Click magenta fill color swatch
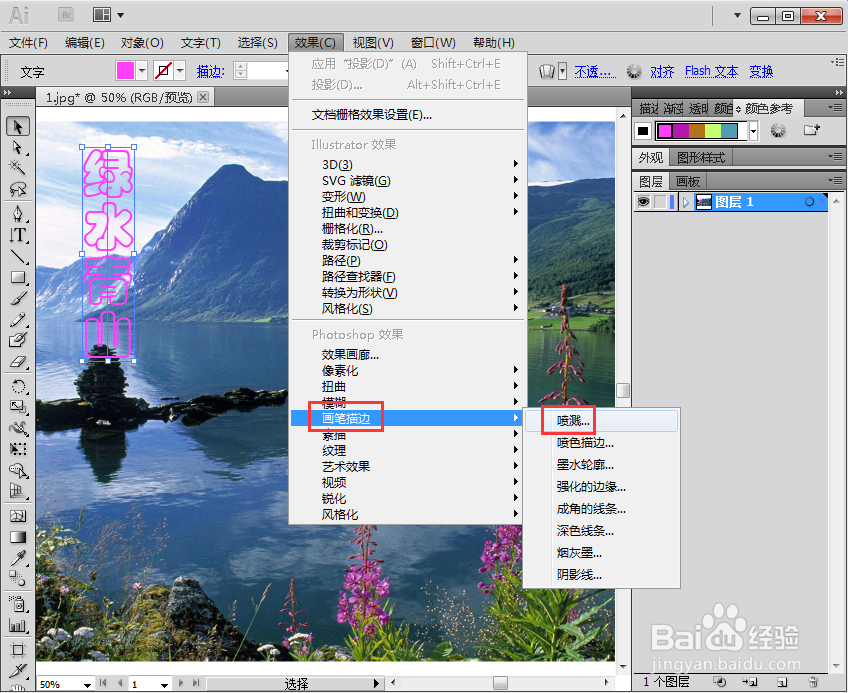Image resolution: width=848 pixels, height=693 pixels. pyautogui.click(x=125, y=70)
